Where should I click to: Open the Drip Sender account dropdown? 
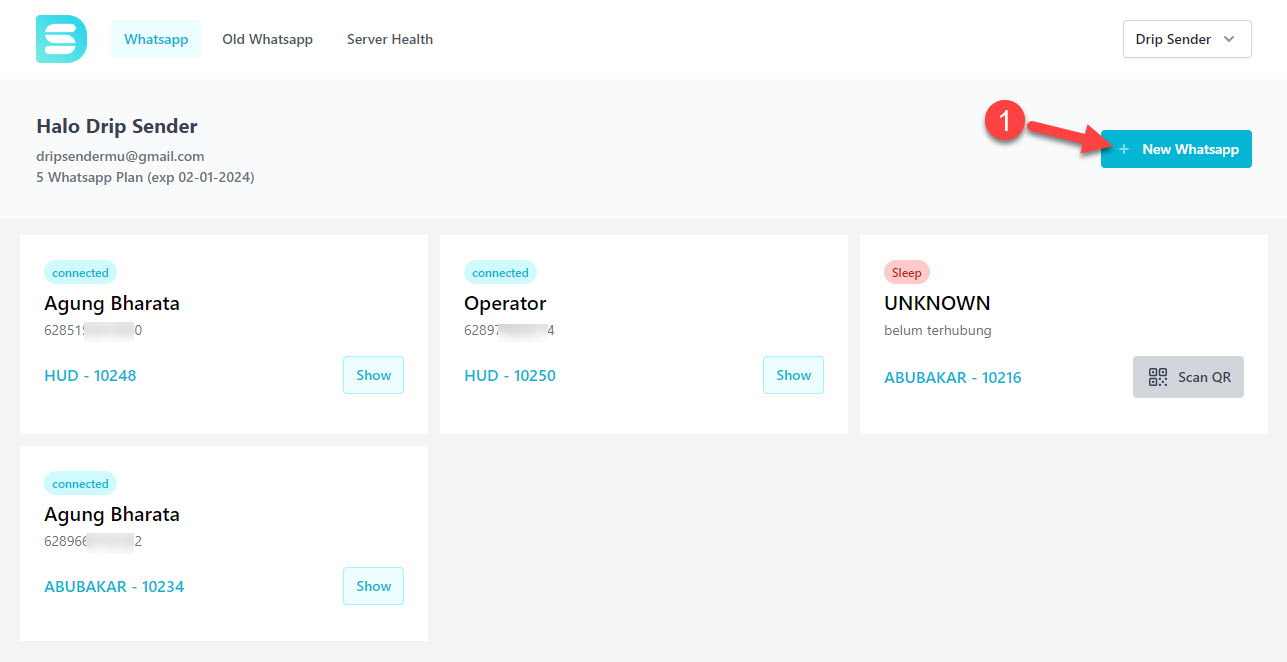coord(1187,39)
